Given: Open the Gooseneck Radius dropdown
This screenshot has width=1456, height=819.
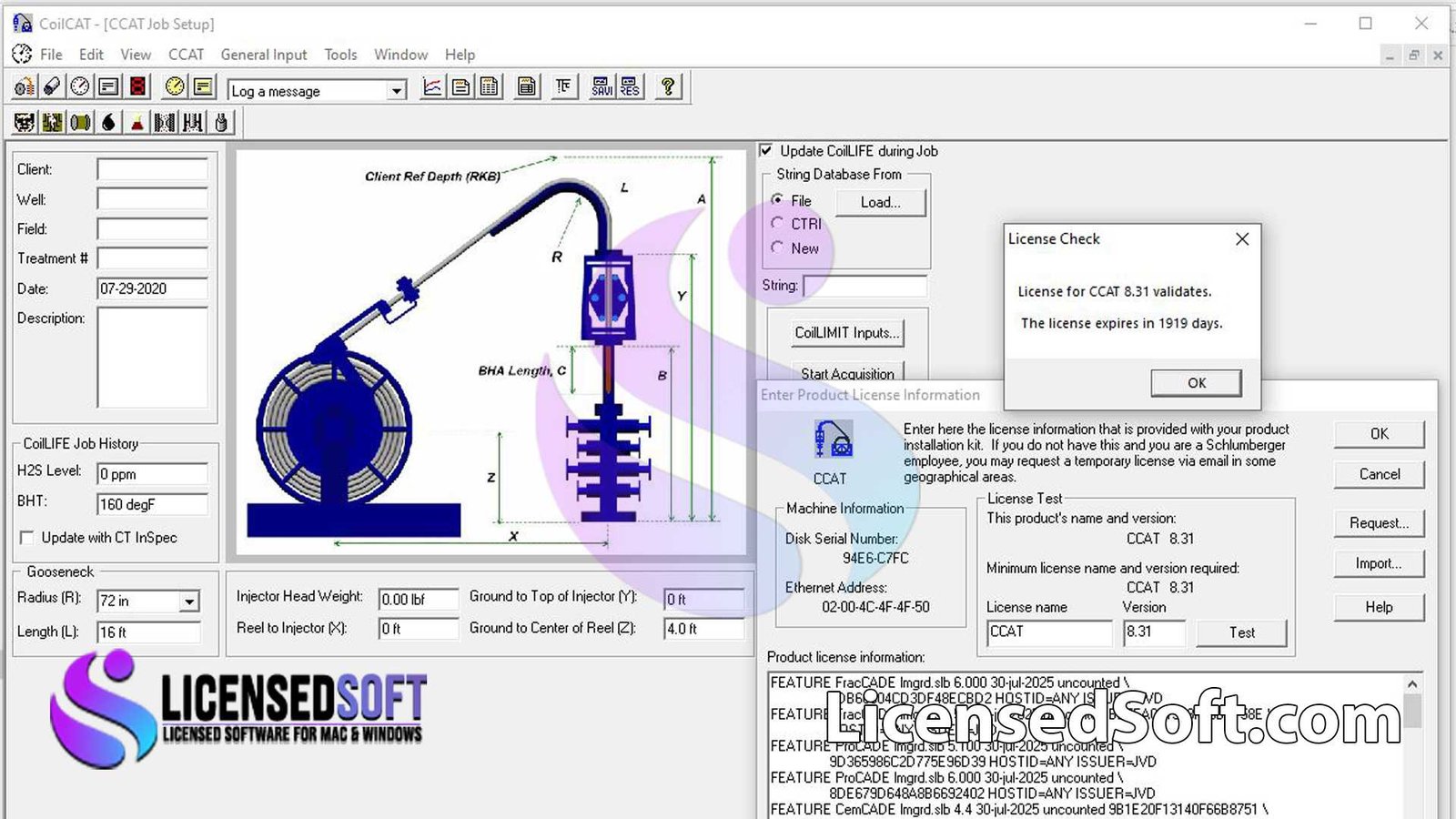Looking at the screenshot, I should 189,602.
